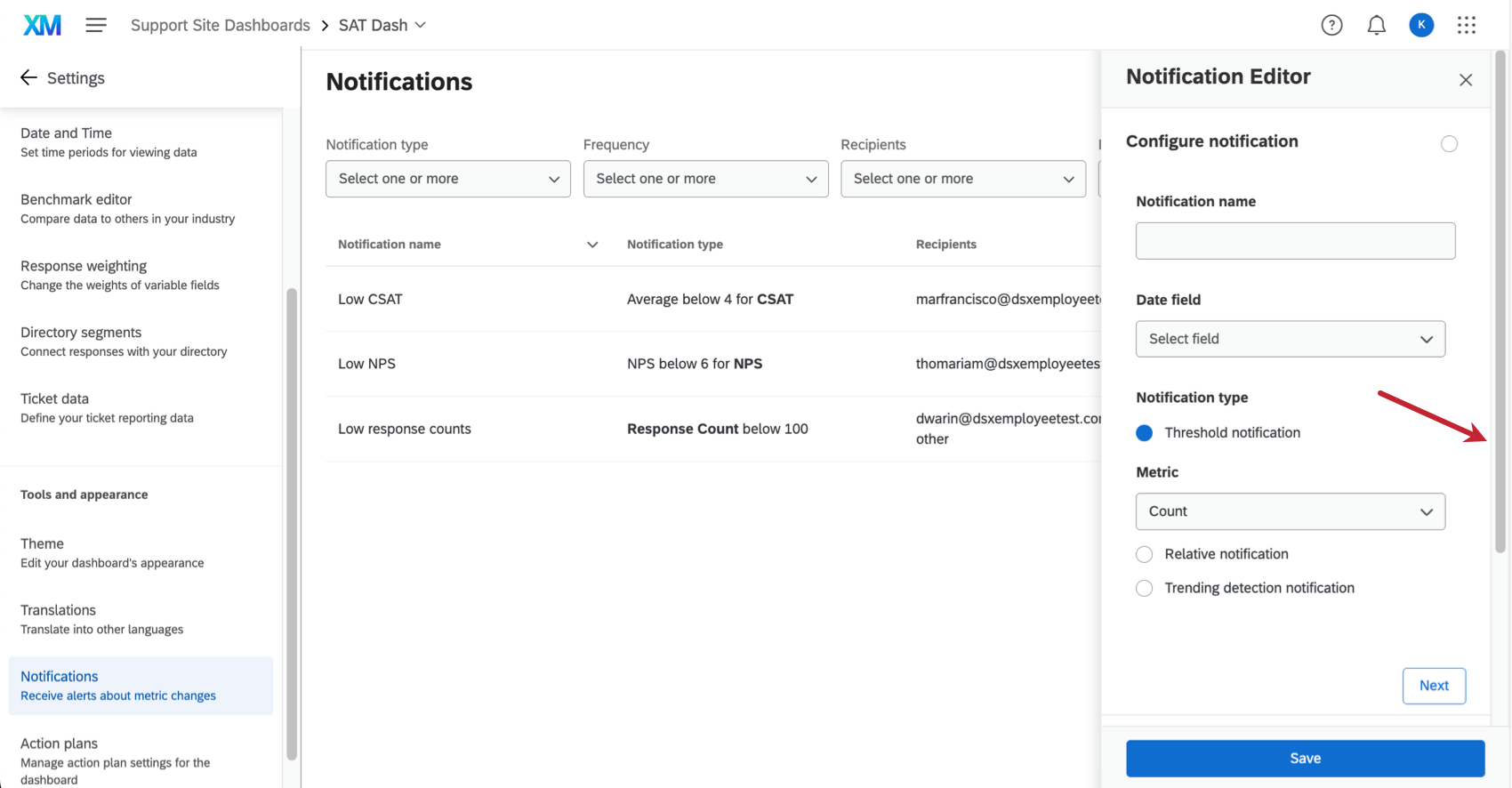The height and width of the screenshot is (788, 1512).
Task: Open the help question mark icon
Action: pyautogui.click(x=1331, y=25)
